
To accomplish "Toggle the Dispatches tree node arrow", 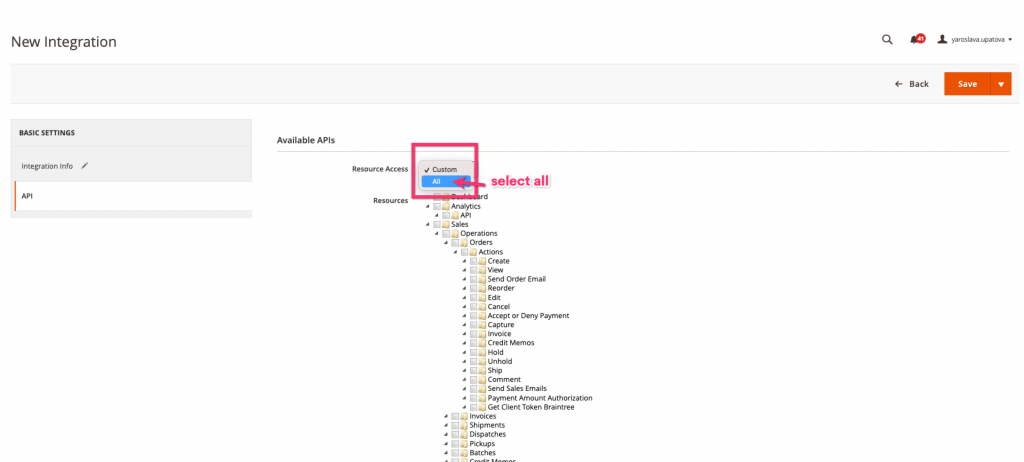I will [x=446, y=435].
